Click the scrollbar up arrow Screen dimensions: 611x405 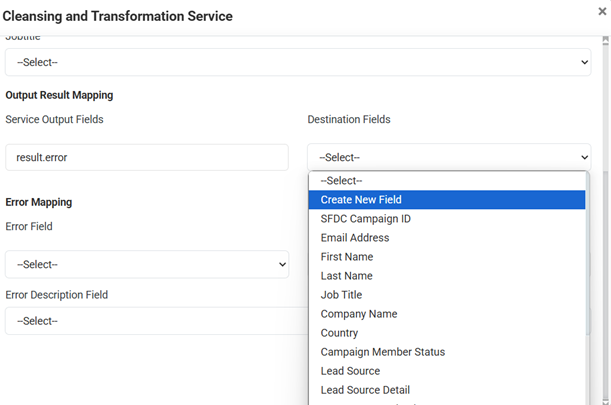[x=605, y=41]
